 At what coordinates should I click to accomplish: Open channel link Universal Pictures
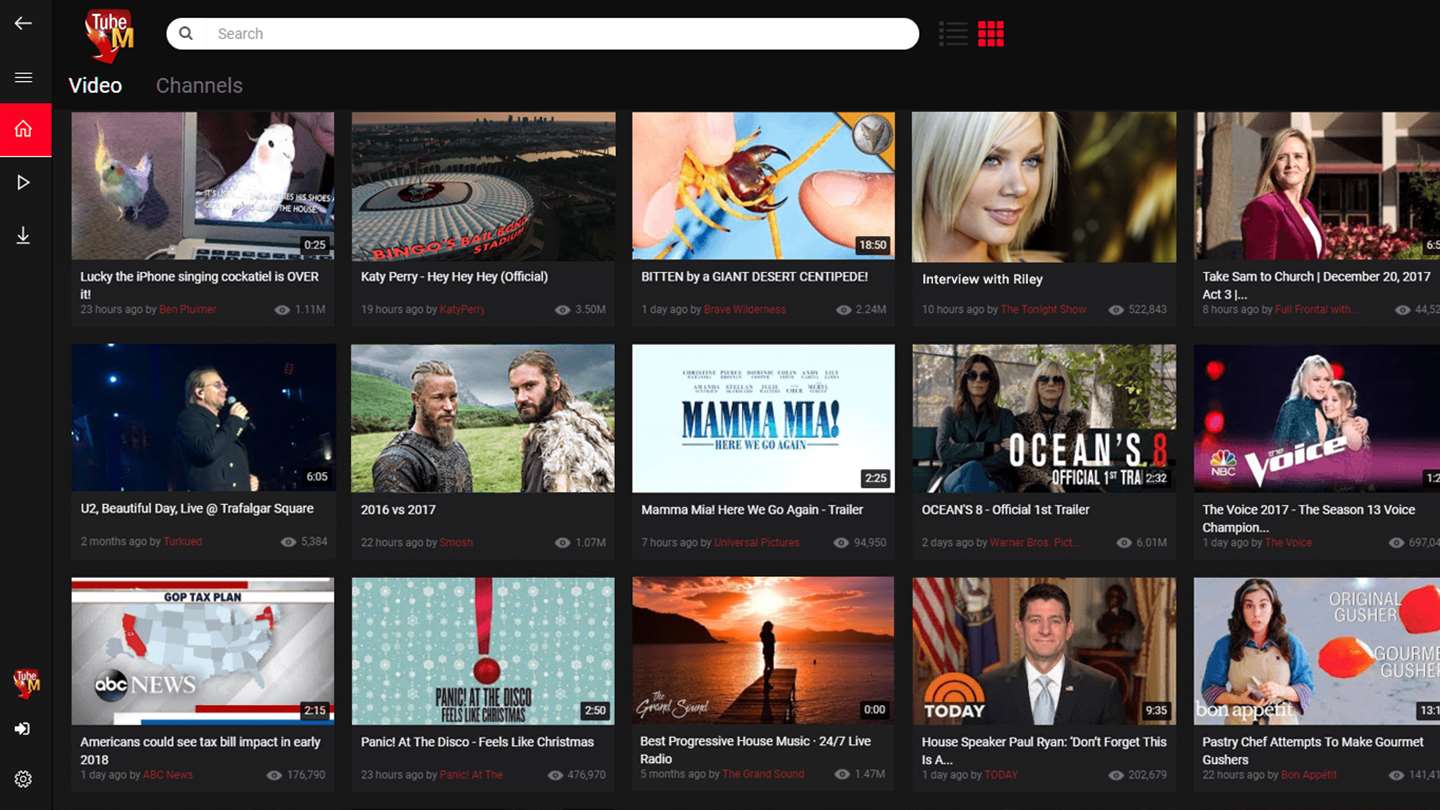point(757,542)
